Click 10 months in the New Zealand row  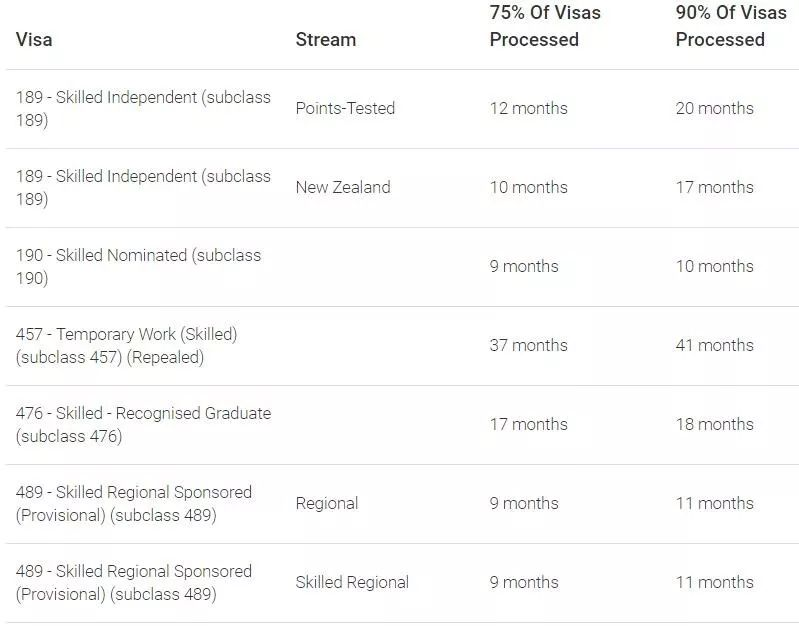528,187
